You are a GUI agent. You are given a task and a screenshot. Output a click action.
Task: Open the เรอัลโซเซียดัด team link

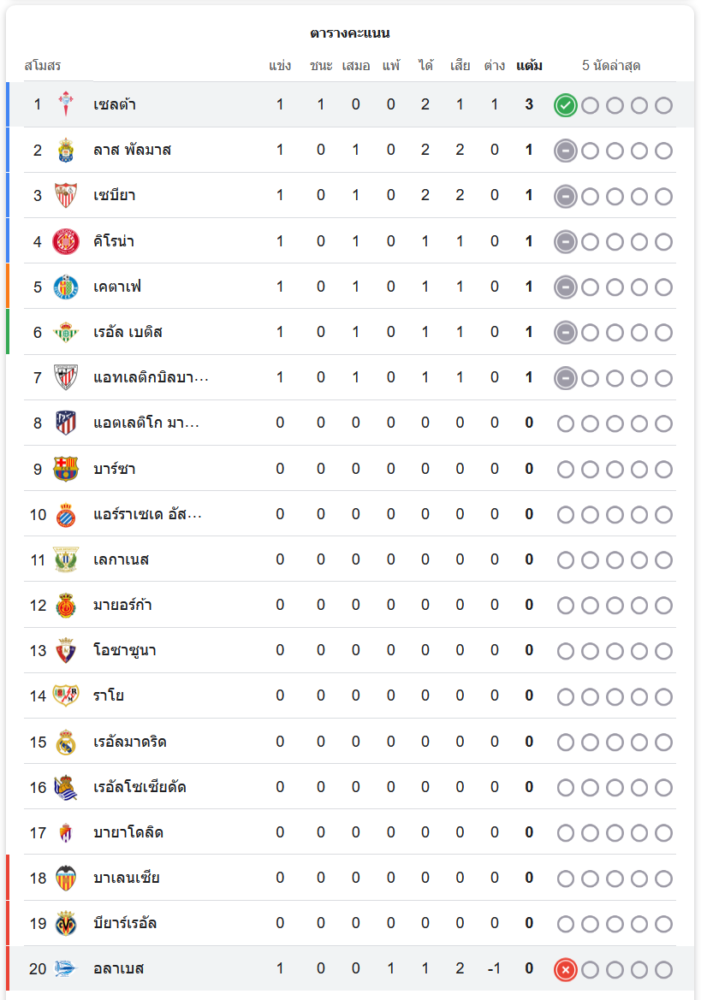(x=139, y=787)
